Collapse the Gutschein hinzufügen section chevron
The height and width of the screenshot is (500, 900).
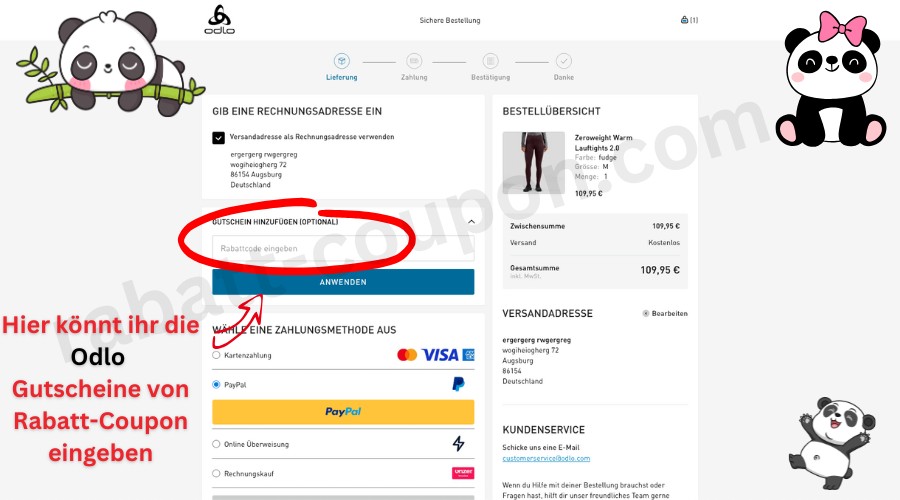[471, 222]
